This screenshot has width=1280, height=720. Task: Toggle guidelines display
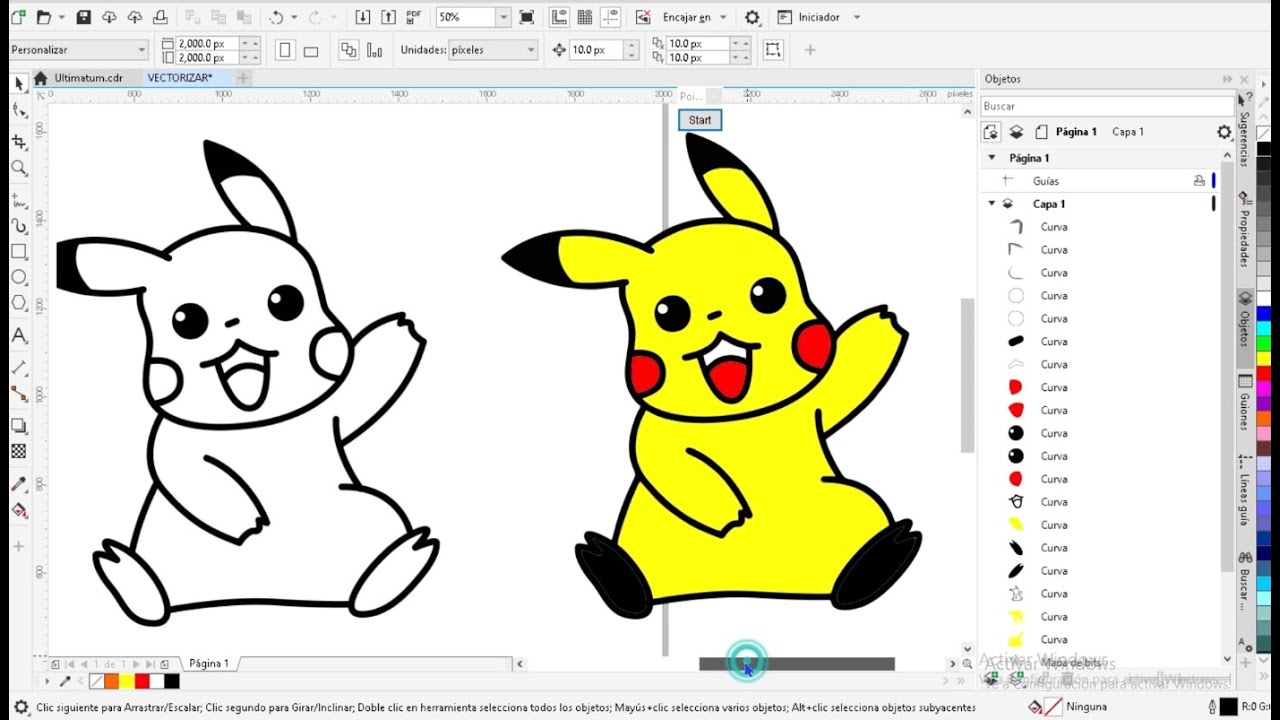(x=610, y=17)
